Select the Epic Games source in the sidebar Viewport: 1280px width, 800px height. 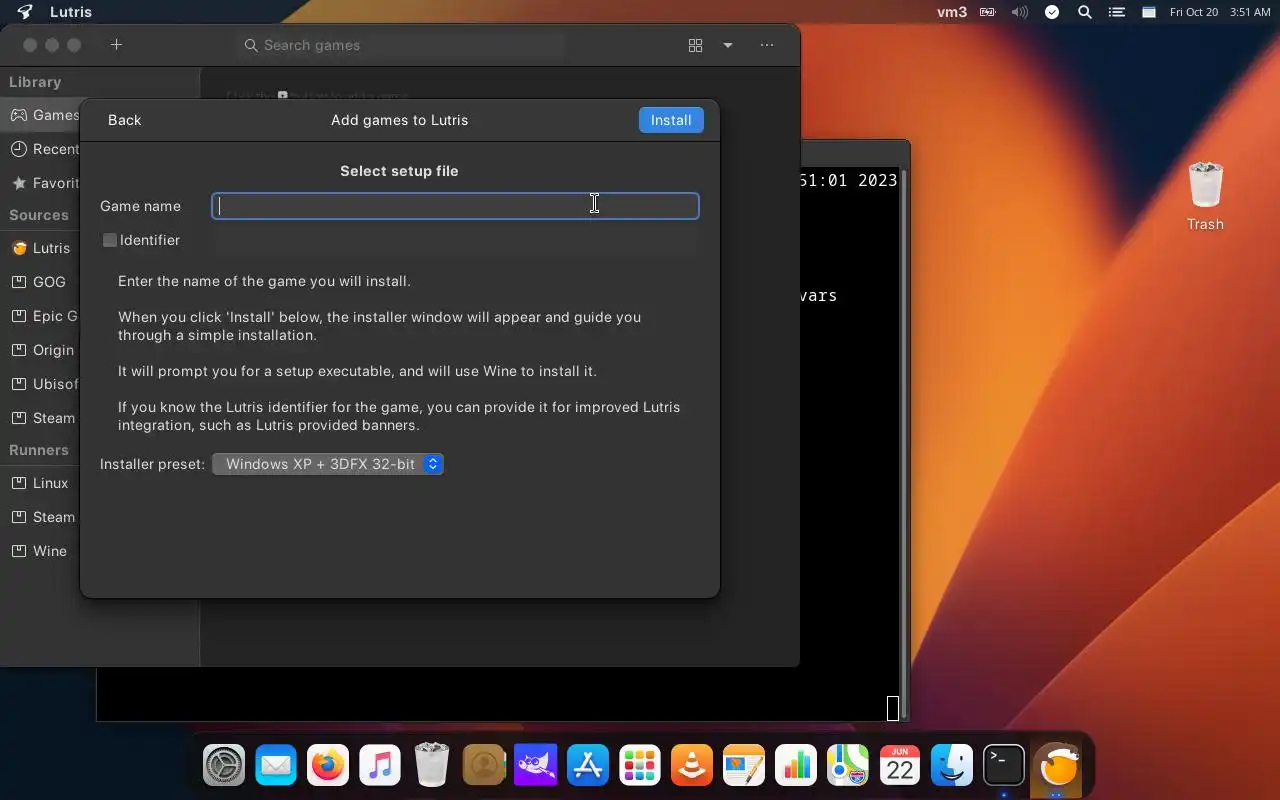pyautogui.click(x=42, y=316)
